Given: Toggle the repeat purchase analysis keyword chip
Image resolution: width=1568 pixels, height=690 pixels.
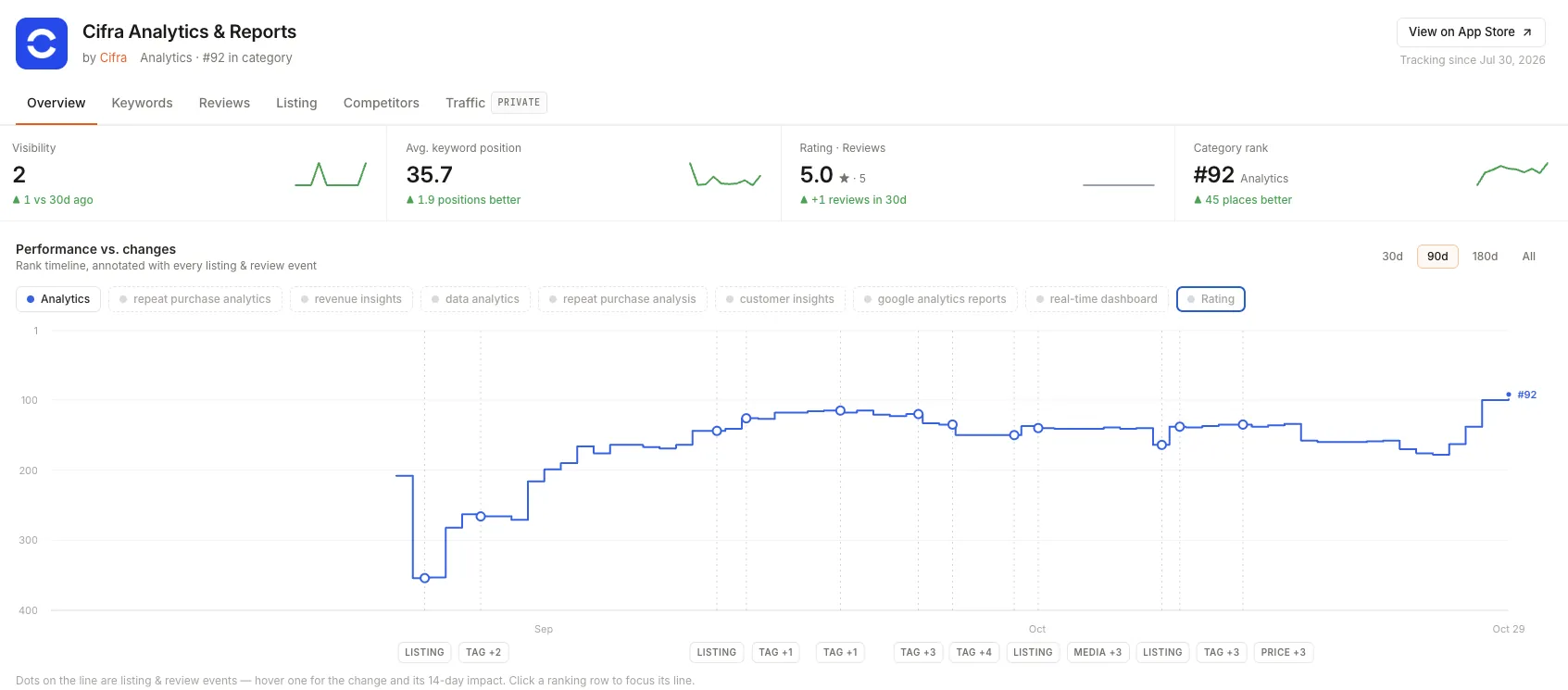Looking at the screenshot, I should point(622,299).
